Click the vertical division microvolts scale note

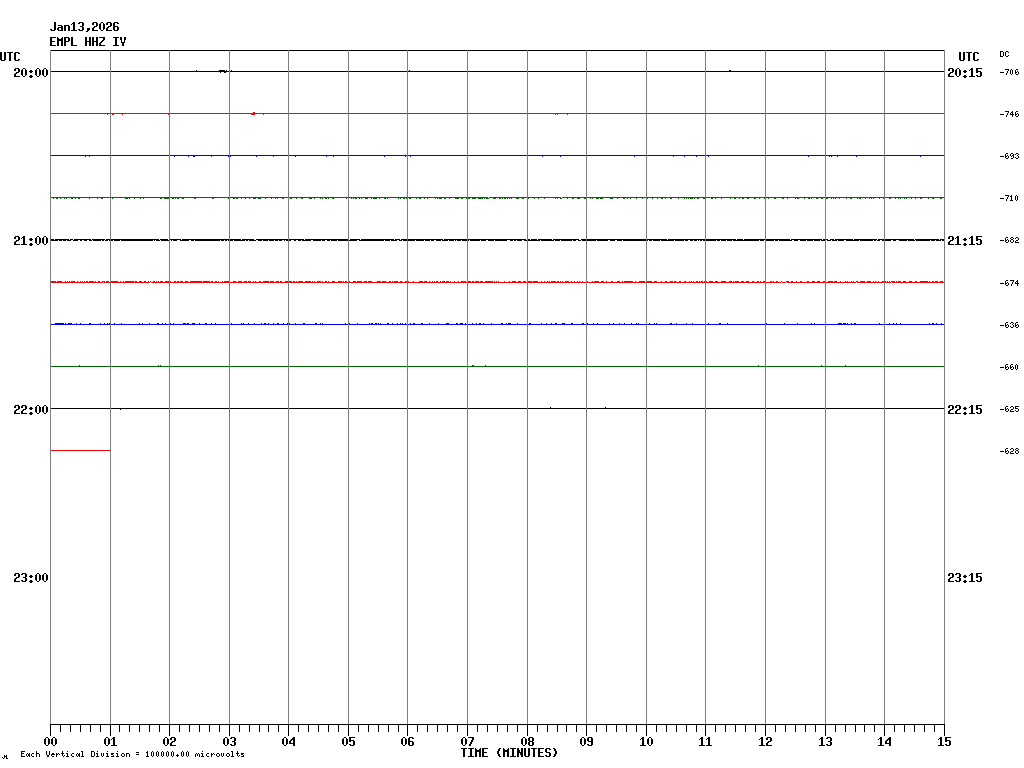132,755
